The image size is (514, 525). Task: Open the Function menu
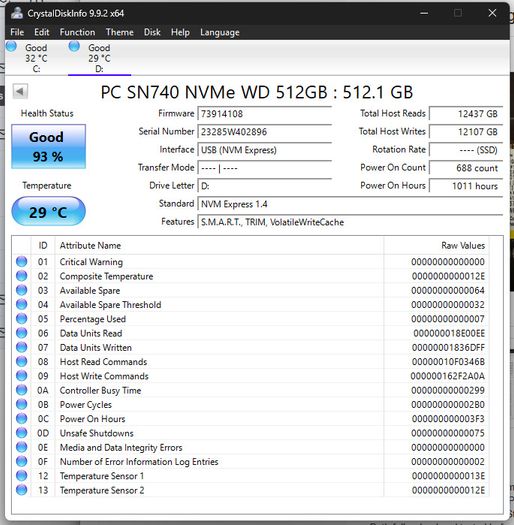(77, 32)
